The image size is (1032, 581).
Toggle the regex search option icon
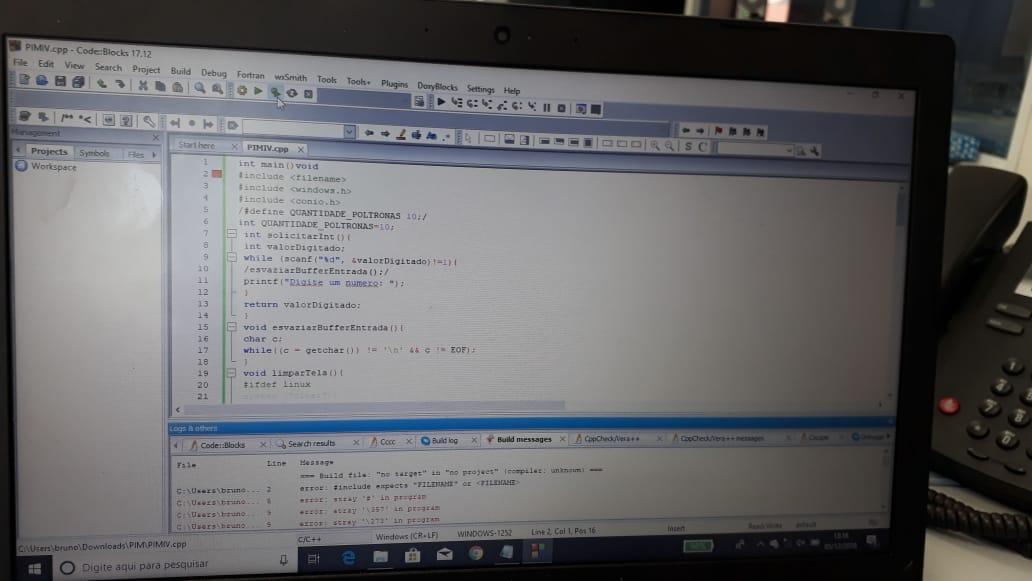[x=446, y=136]
